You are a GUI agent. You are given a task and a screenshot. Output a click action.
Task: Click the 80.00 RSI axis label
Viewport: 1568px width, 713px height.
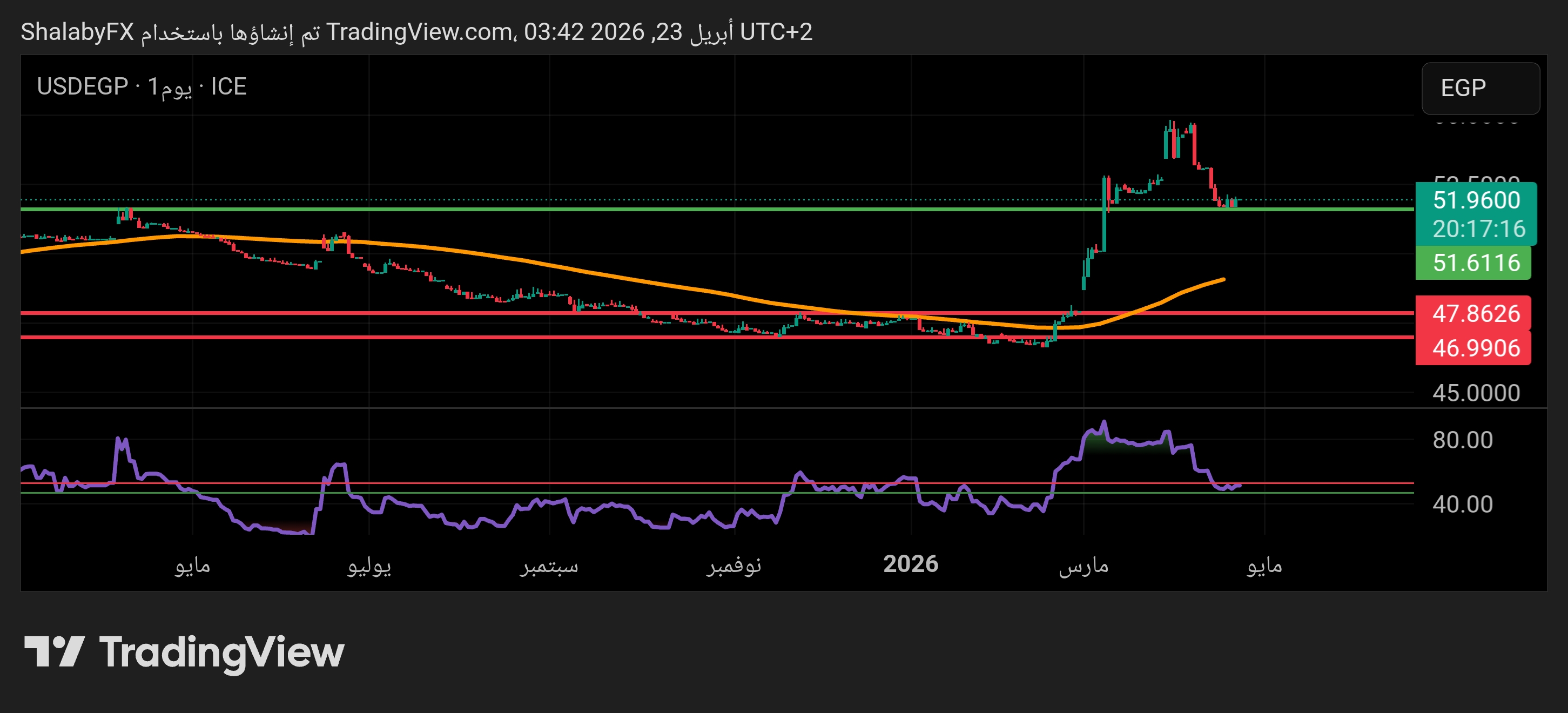[1462, 440]
